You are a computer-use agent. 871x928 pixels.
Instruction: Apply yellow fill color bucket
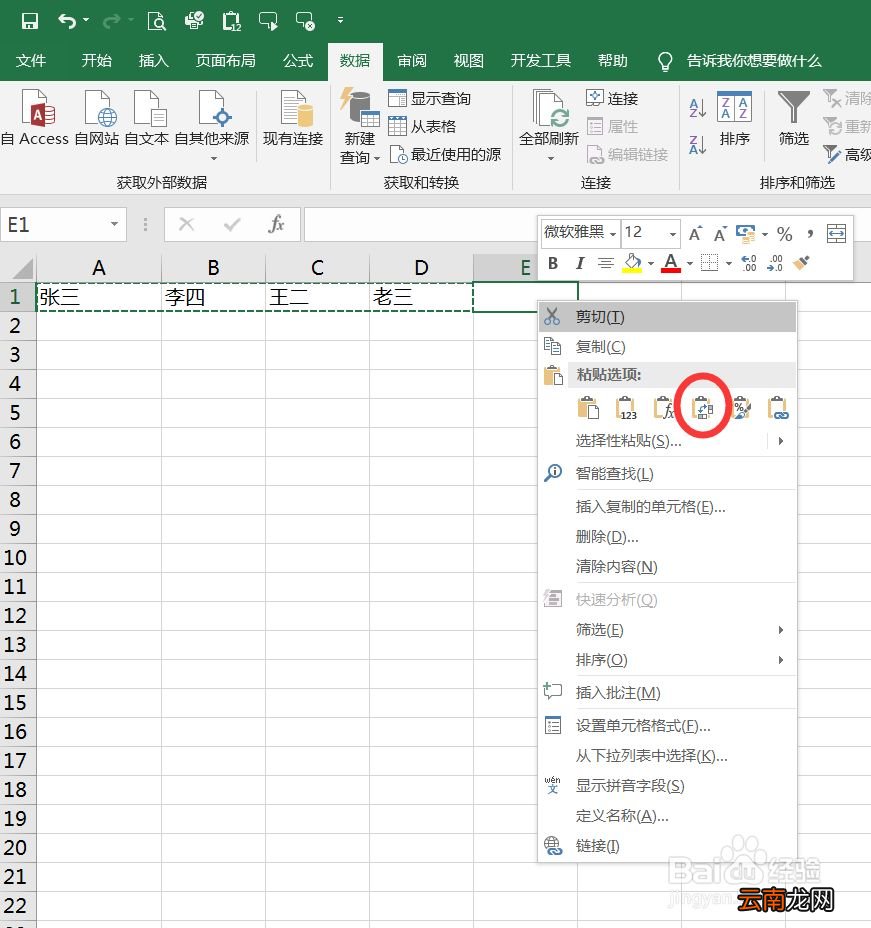(x=633, y=263)
